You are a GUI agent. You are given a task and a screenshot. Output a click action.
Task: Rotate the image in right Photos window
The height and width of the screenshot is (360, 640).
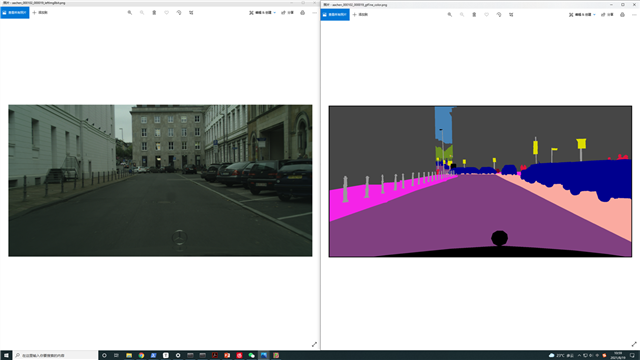coord(499,14)
